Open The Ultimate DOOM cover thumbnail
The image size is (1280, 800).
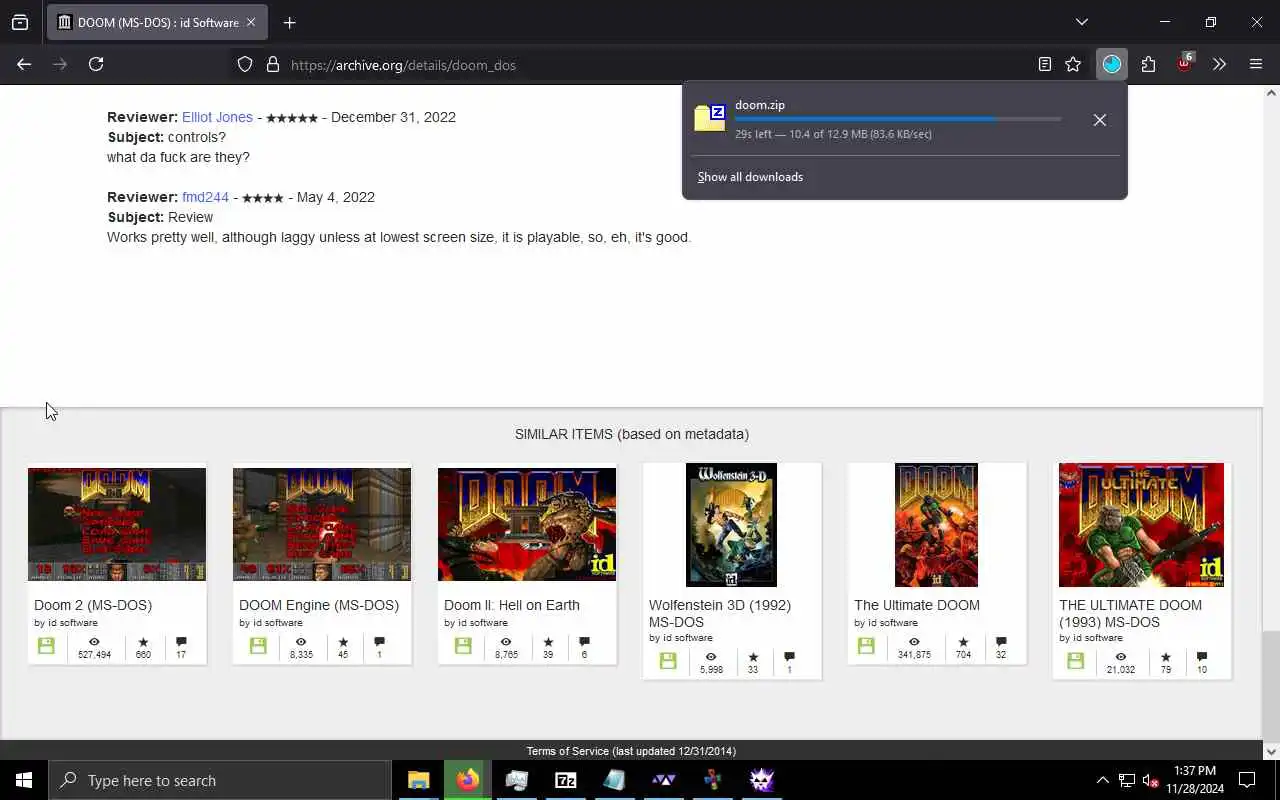tap(936, 525)
